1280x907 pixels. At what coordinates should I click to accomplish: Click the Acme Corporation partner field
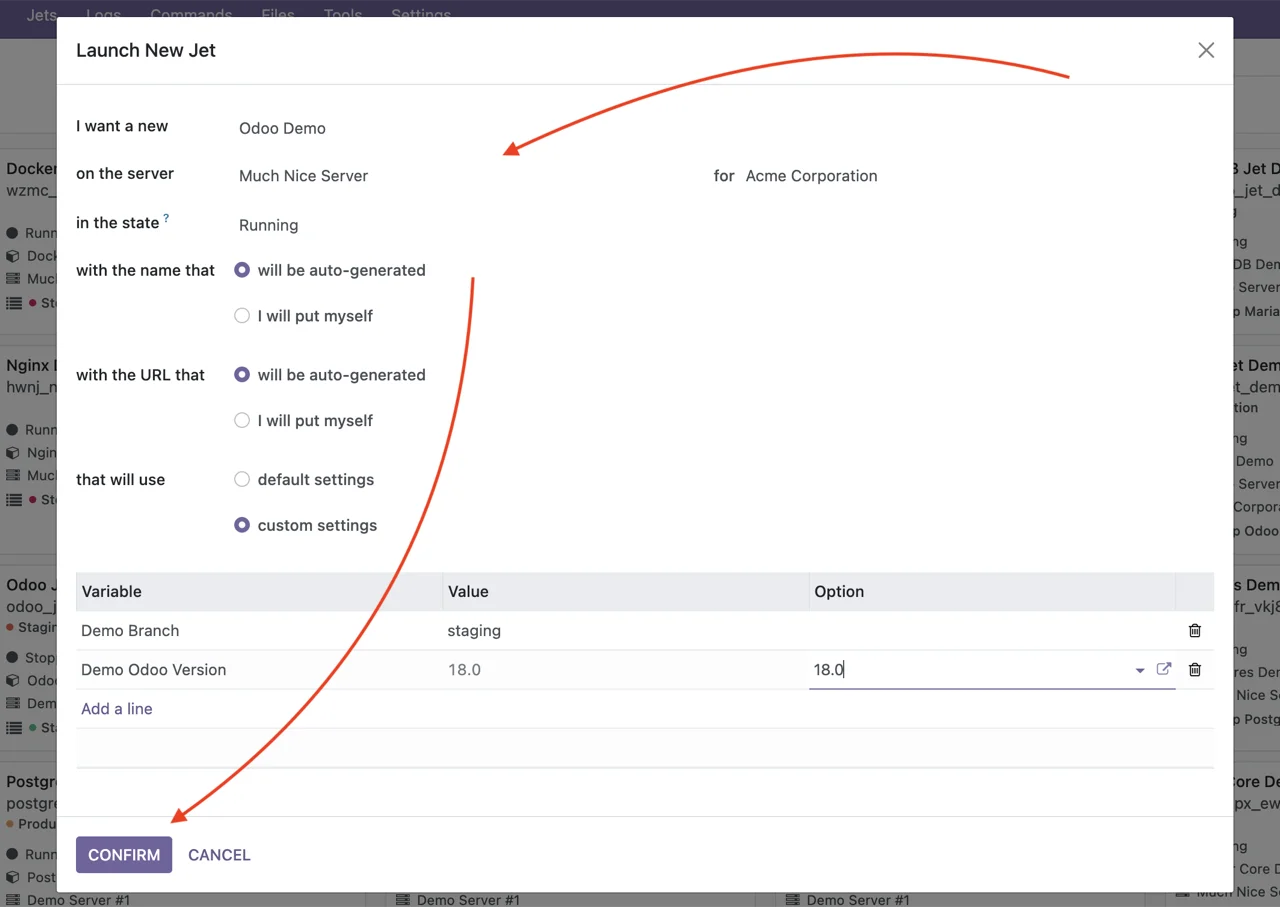(x=811, y=176)
